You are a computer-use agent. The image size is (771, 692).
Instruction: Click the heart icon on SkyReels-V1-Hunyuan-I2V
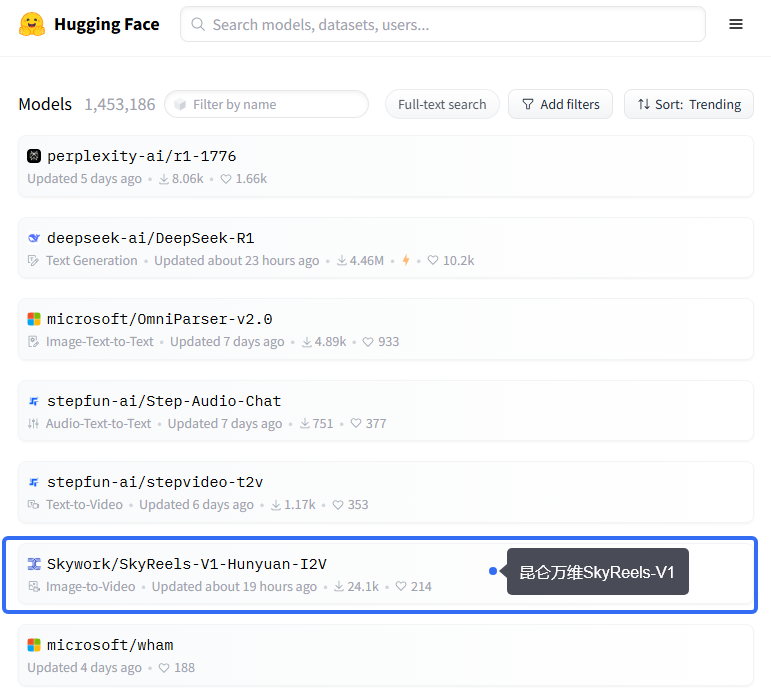coord(401,586)
